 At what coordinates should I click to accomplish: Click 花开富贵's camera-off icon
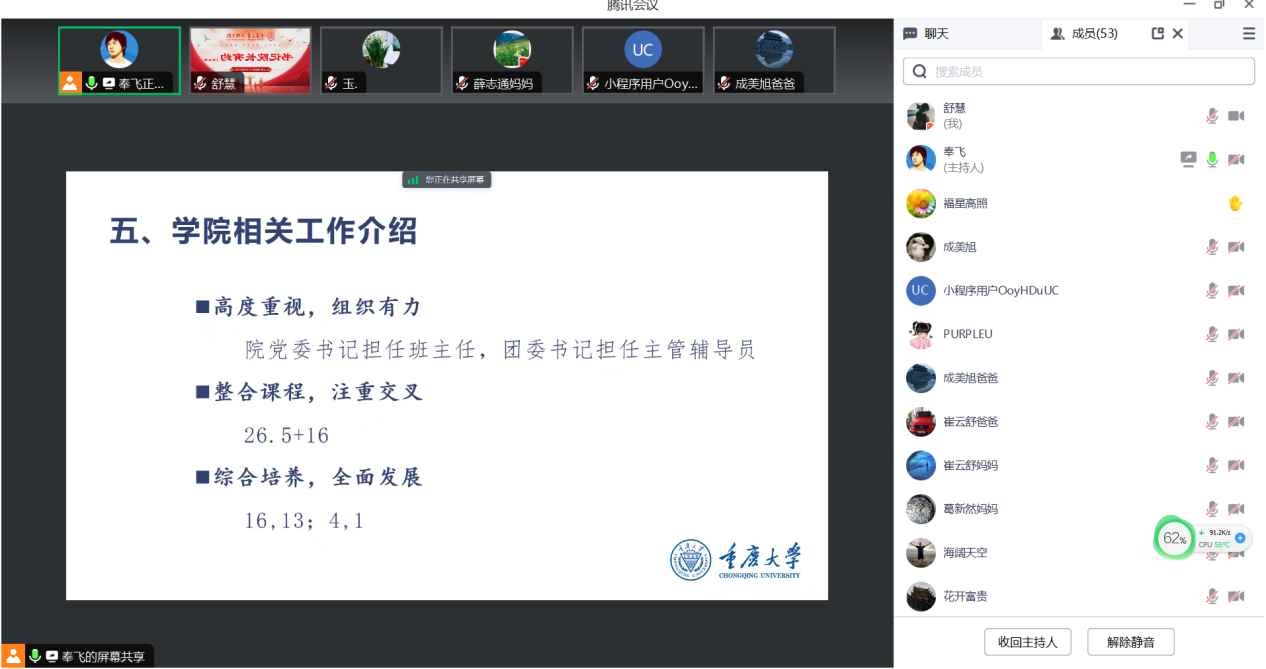[1236, 597]
